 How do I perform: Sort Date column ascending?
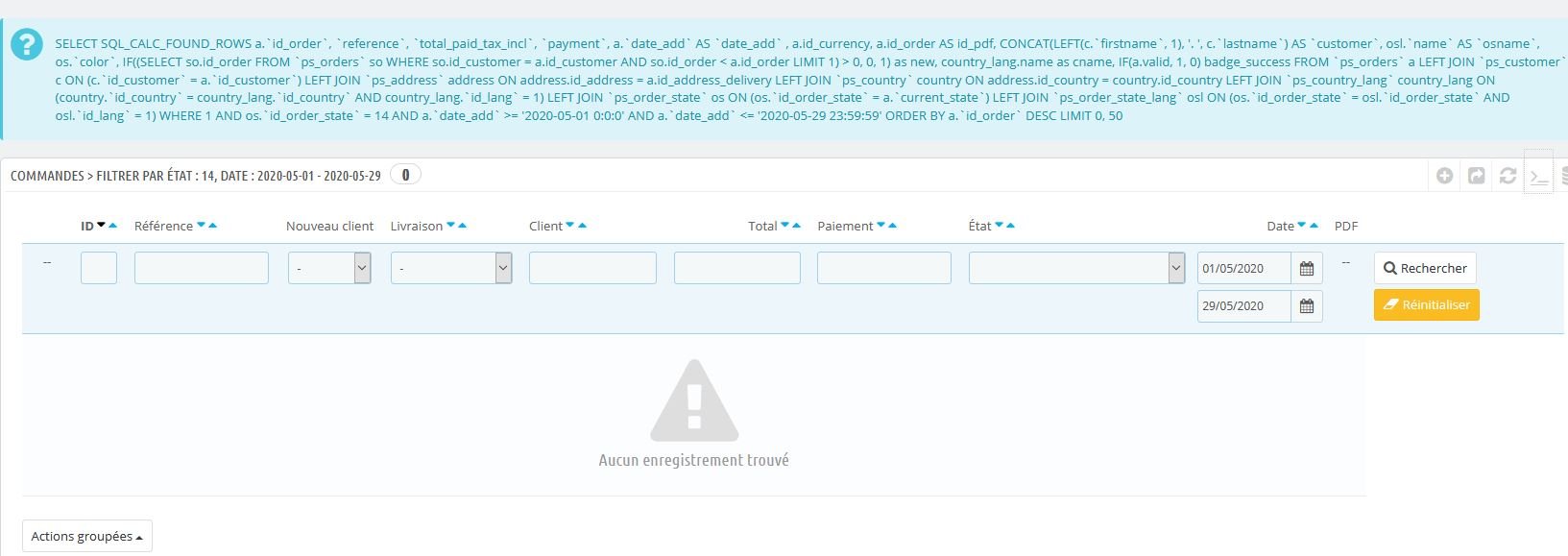(x=1315, y=225)
